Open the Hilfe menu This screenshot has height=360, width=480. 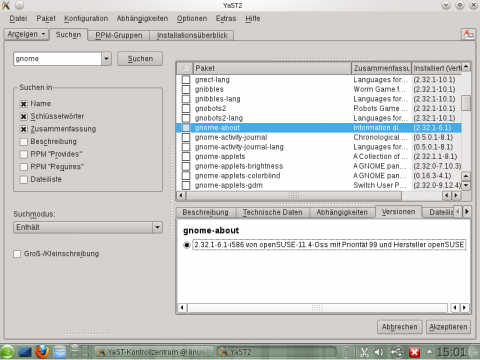click(253, 19)
